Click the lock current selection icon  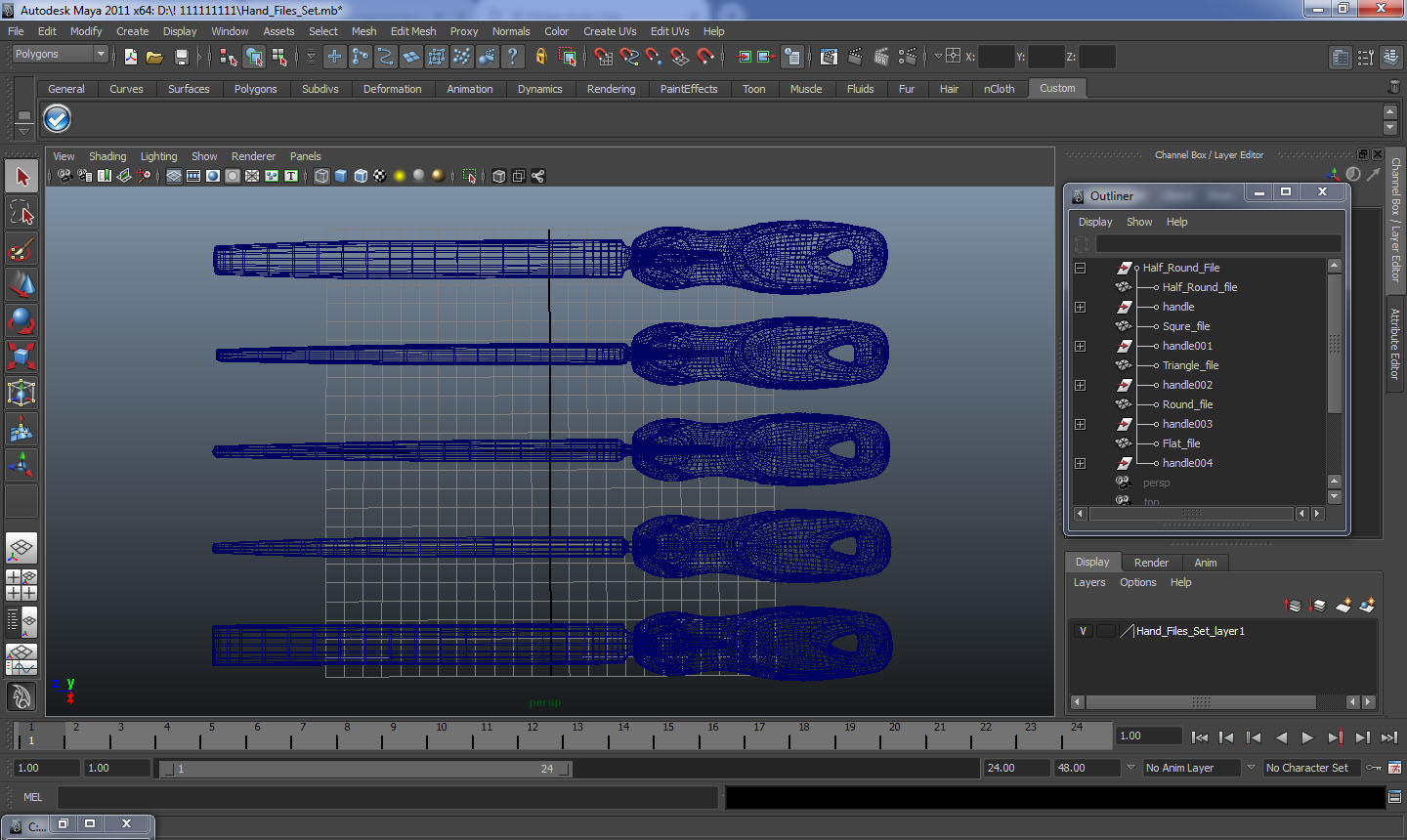coord(540,57)
